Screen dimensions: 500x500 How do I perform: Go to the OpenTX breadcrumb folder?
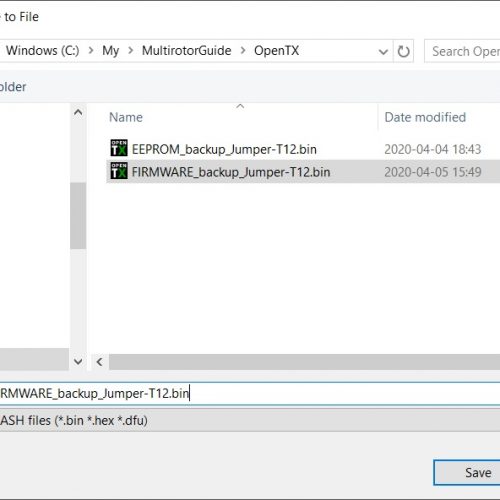(x=276, y=51)
